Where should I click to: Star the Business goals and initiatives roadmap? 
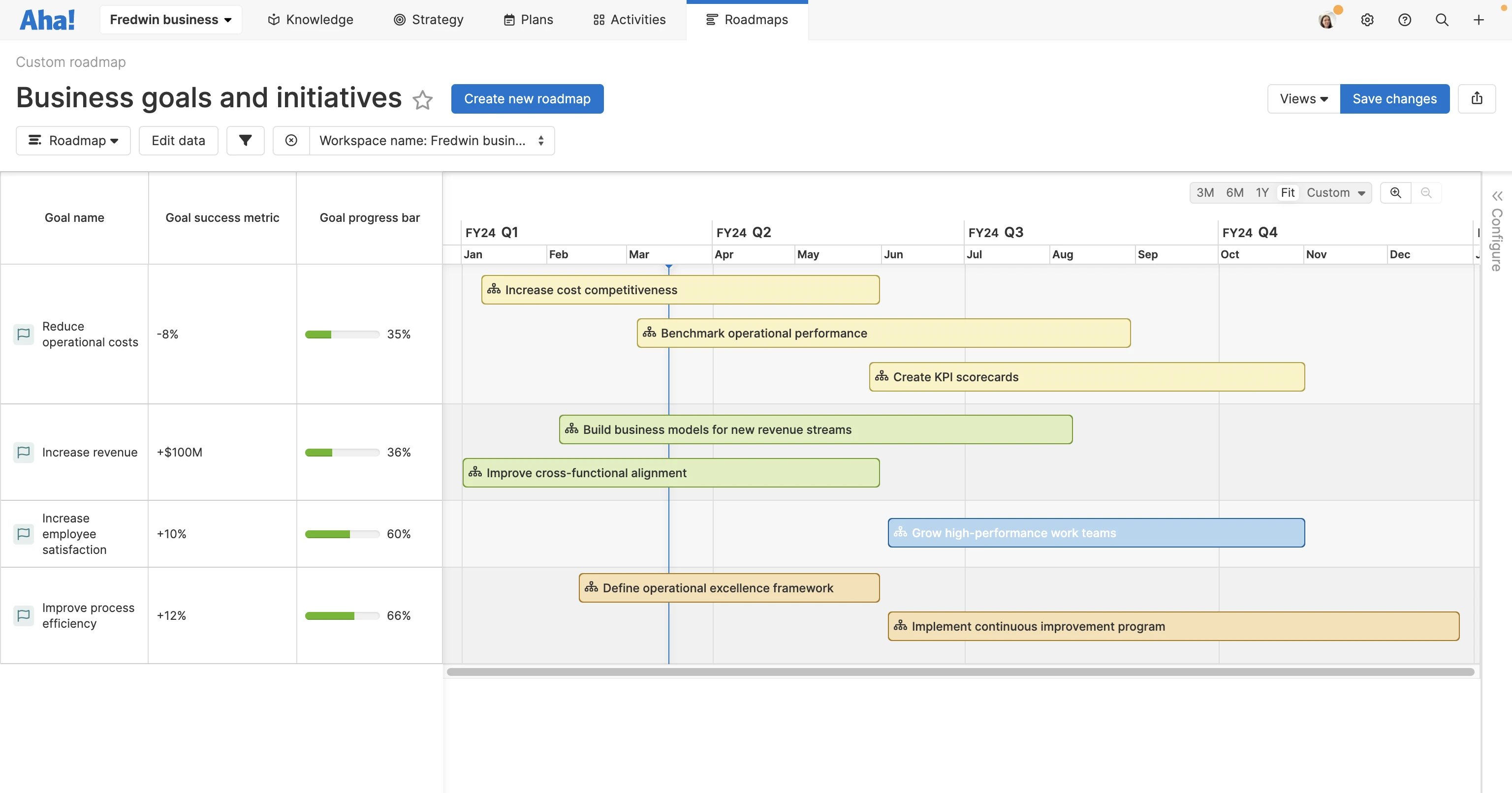click(x=423, y=100)
